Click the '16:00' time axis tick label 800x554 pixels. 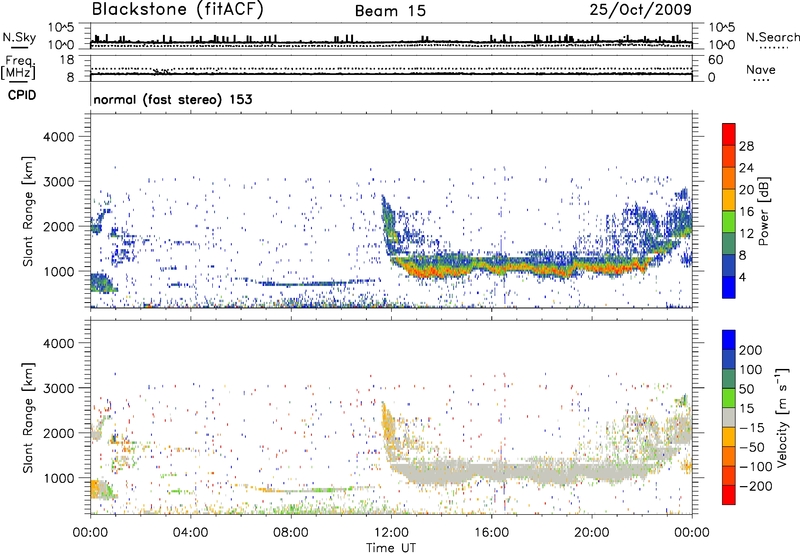[491, 533]
